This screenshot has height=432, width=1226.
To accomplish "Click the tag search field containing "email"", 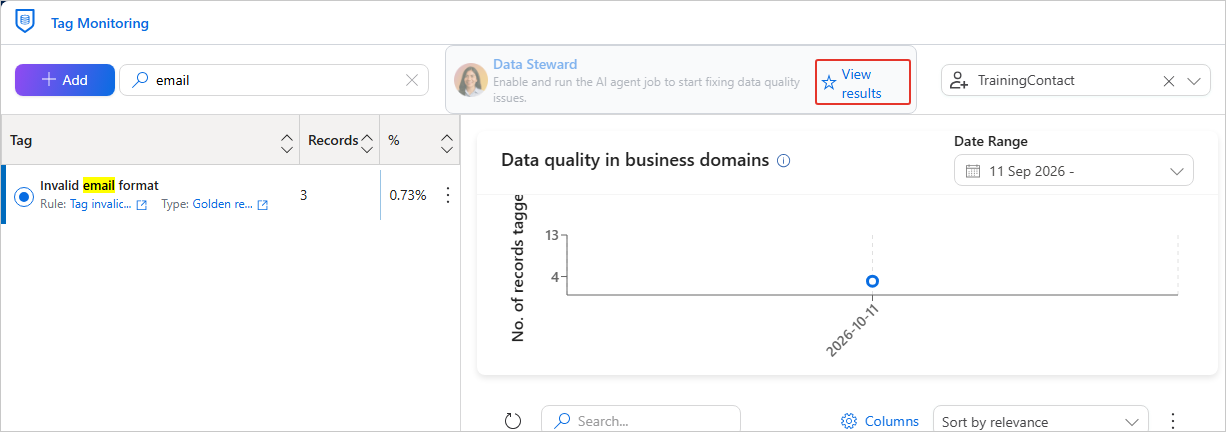I will [x=274, y=80].
